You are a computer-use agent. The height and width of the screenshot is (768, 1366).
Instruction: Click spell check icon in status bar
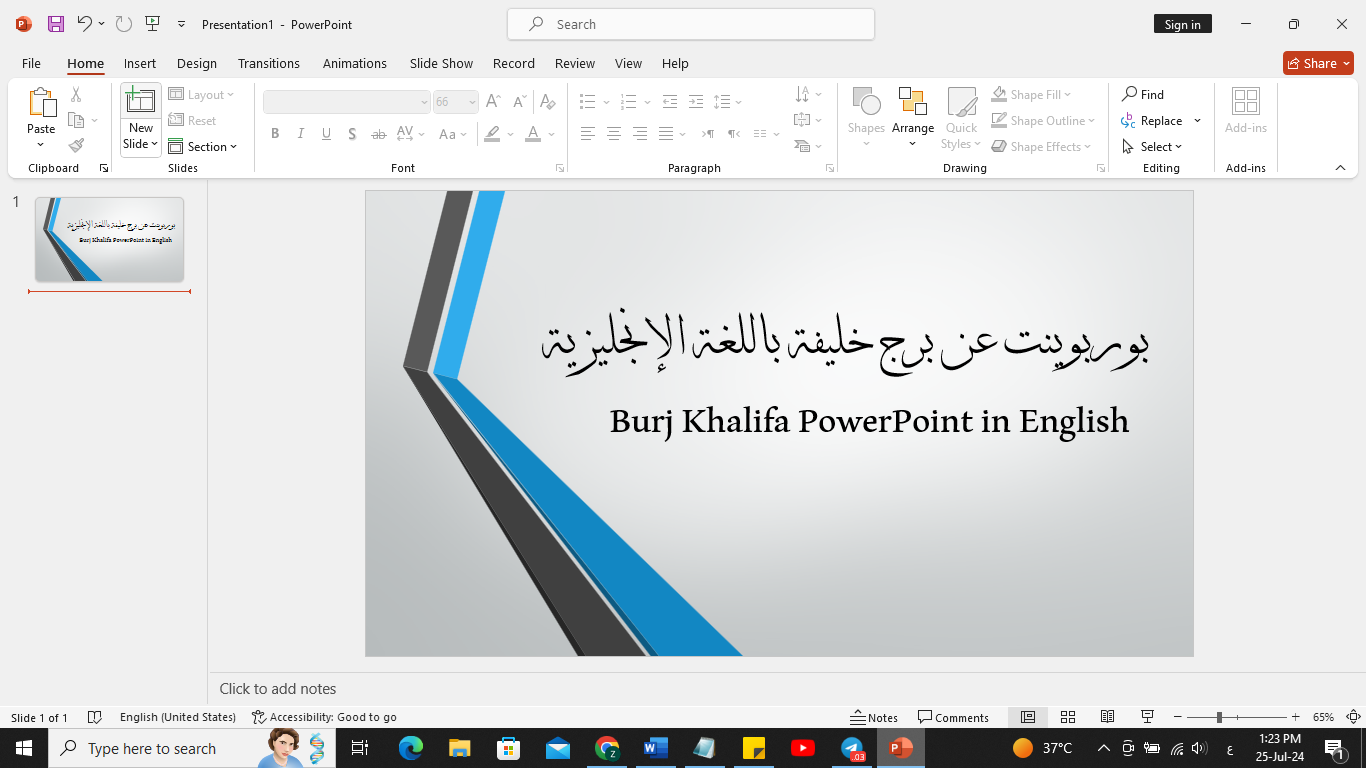point(95,717)
